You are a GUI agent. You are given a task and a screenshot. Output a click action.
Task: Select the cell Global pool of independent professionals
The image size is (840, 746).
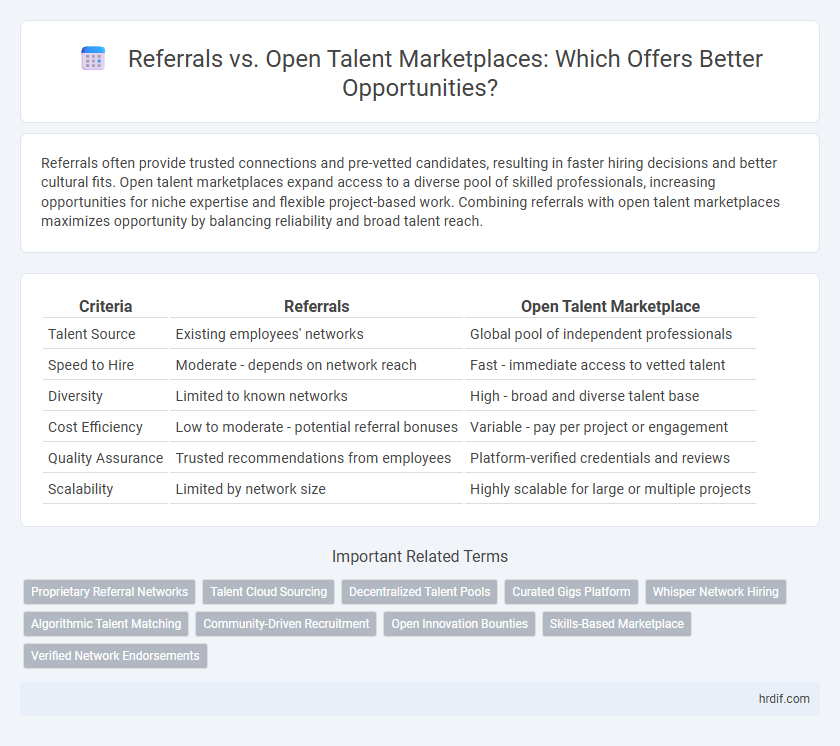pyautogui.click(x=610, y=334)
